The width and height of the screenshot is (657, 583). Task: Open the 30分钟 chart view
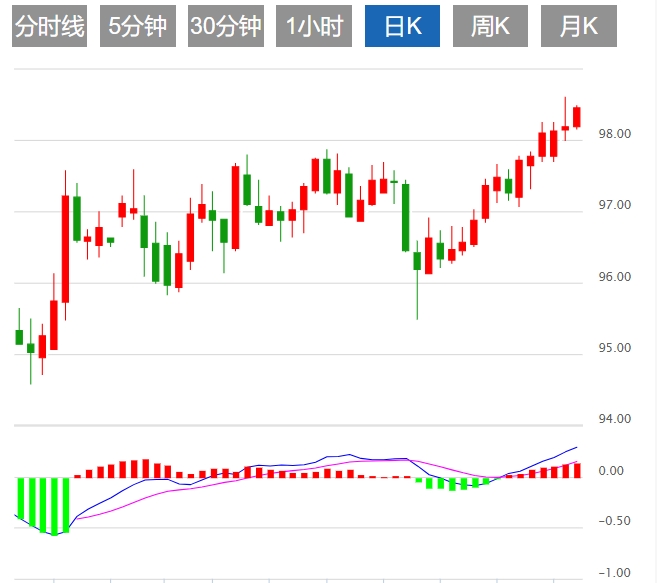coord(226,26)
